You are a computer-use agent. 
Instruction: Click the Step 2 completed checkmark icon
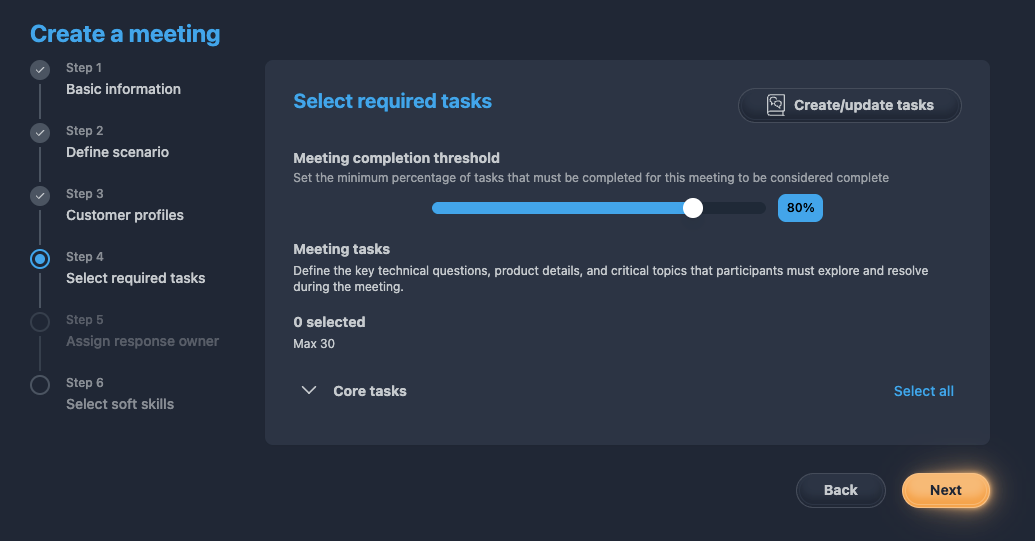(x=40, y=133)
